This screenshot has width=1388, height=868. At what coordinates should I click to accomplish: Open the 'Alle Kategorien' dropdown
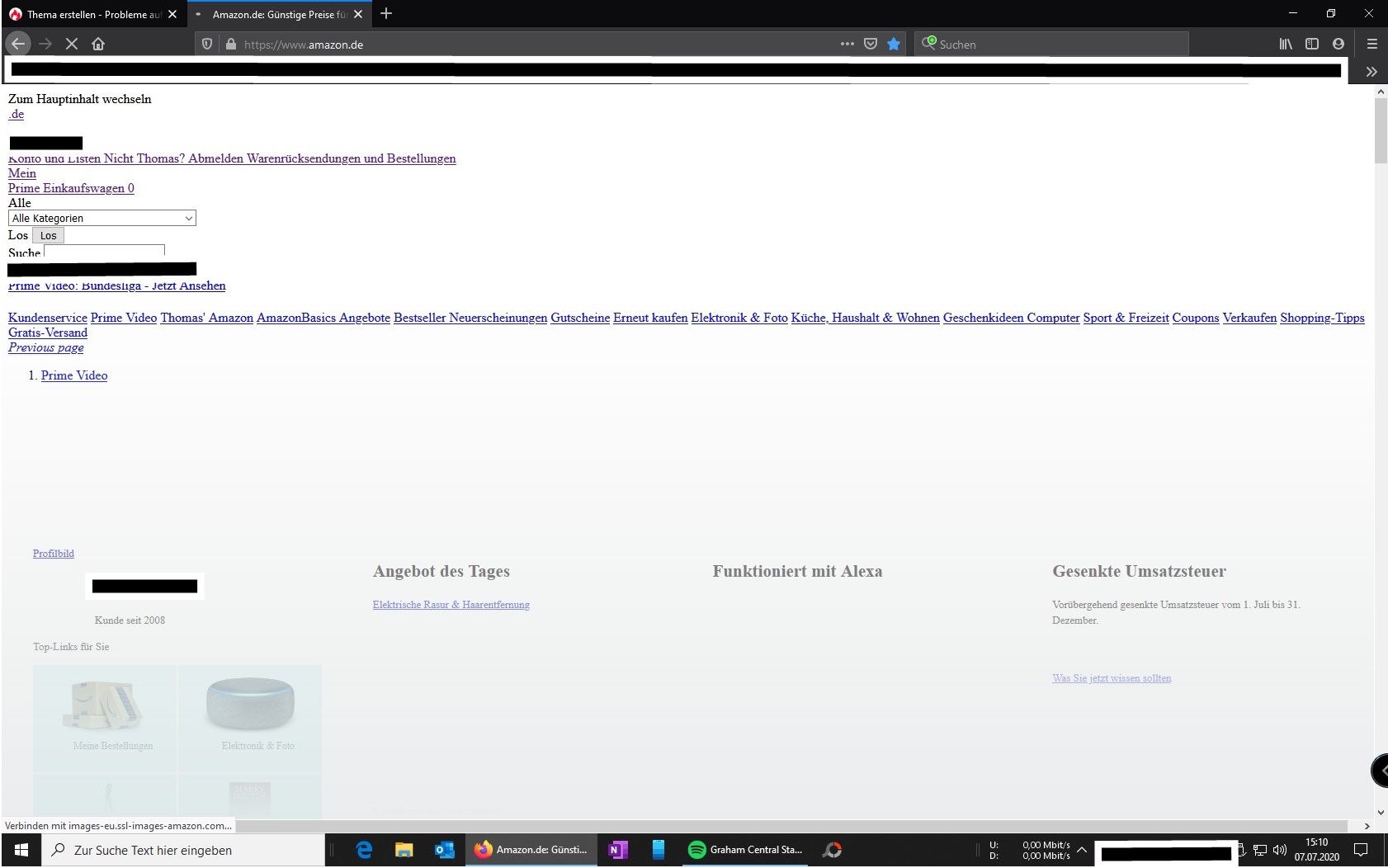[102, 218]
